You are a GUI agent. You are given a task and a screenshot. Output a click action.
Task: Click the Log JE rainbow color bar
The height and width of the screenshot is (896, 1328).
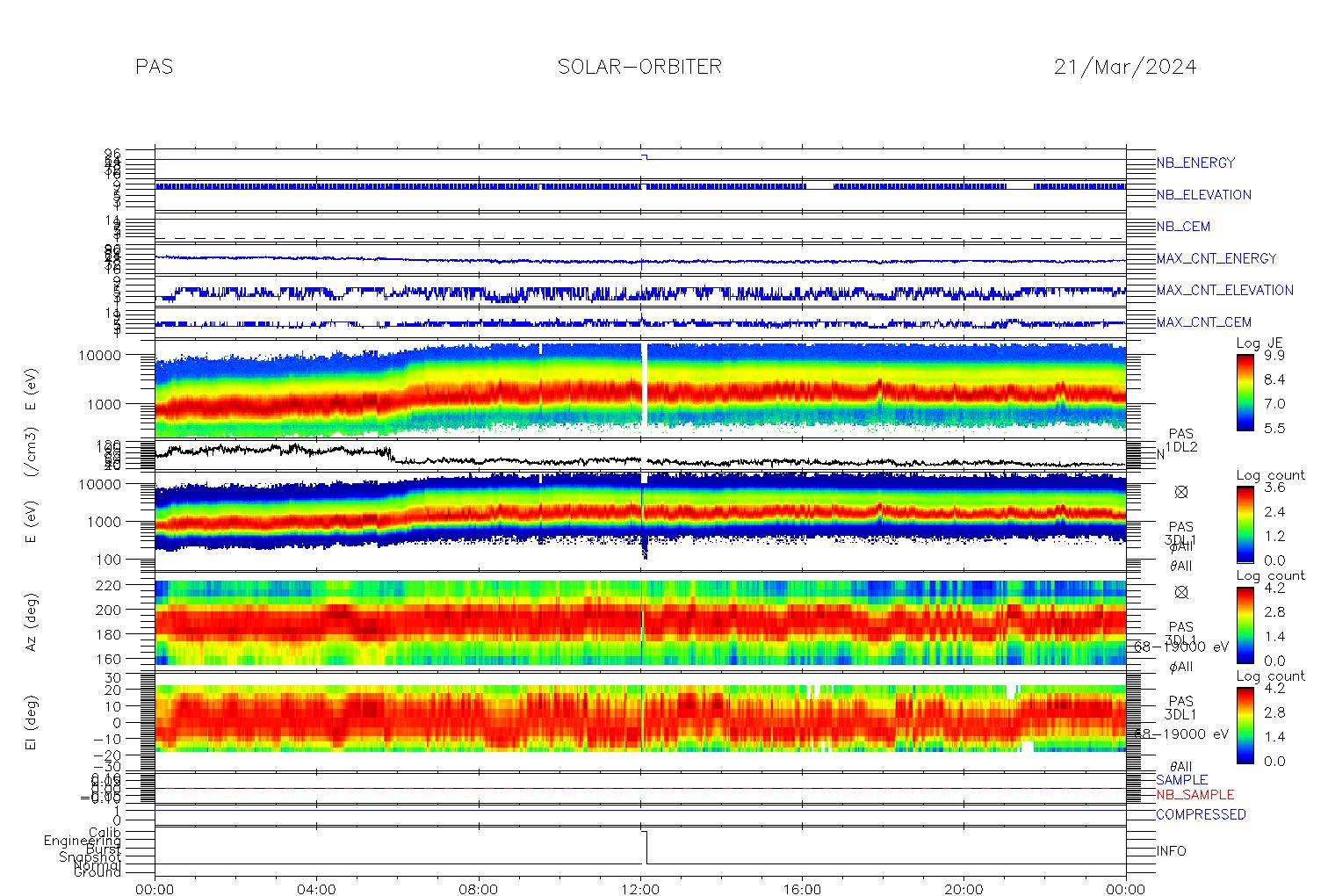point(1245,392)
